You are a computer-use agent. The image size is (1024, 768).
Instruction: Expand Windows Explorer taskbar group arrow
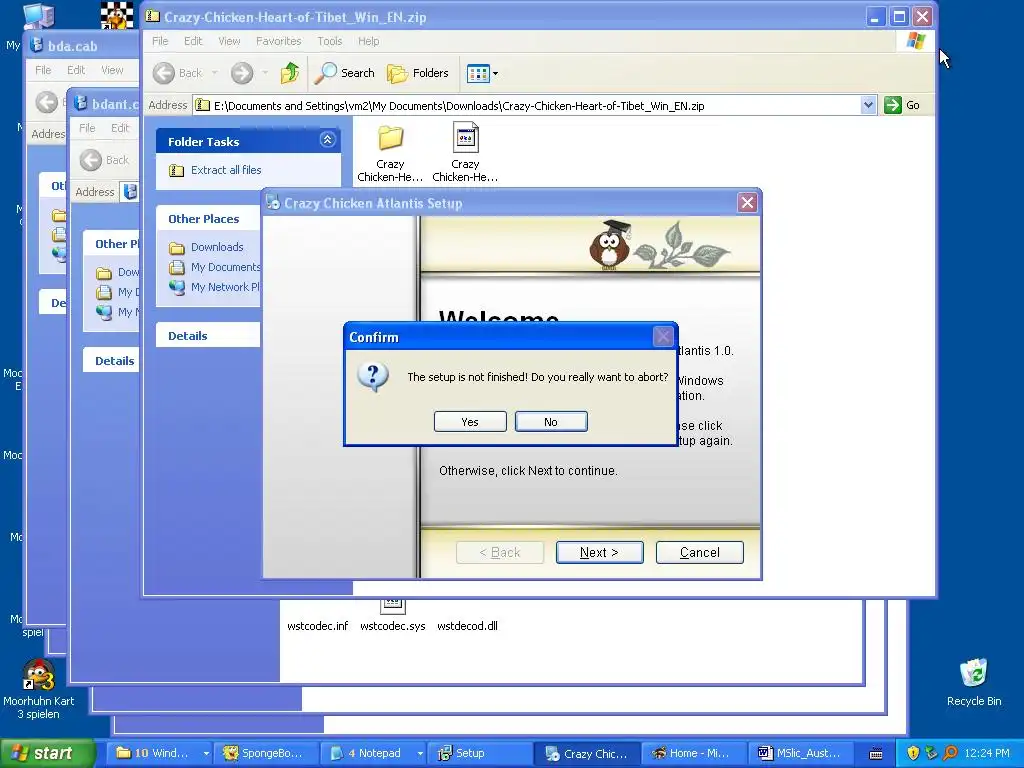206,754
